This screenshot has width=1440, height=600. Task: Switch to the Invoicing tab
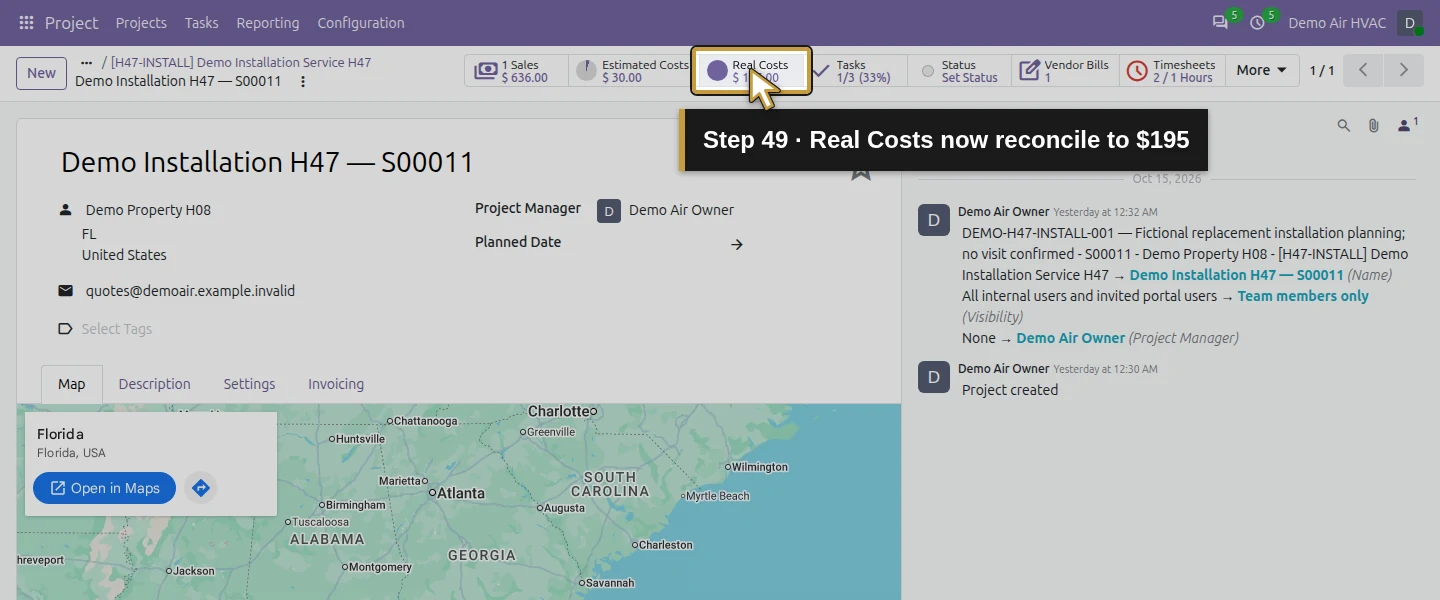pos(336,384)
